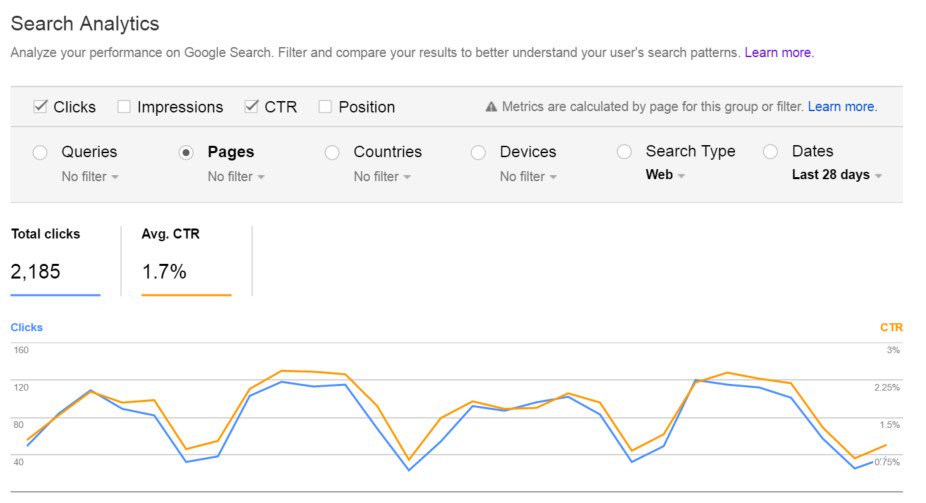Click the warning triangle icon beside metrics notice
Viewport: 926px width, 503px height.
pyautogui.click(x=491, y=107)
